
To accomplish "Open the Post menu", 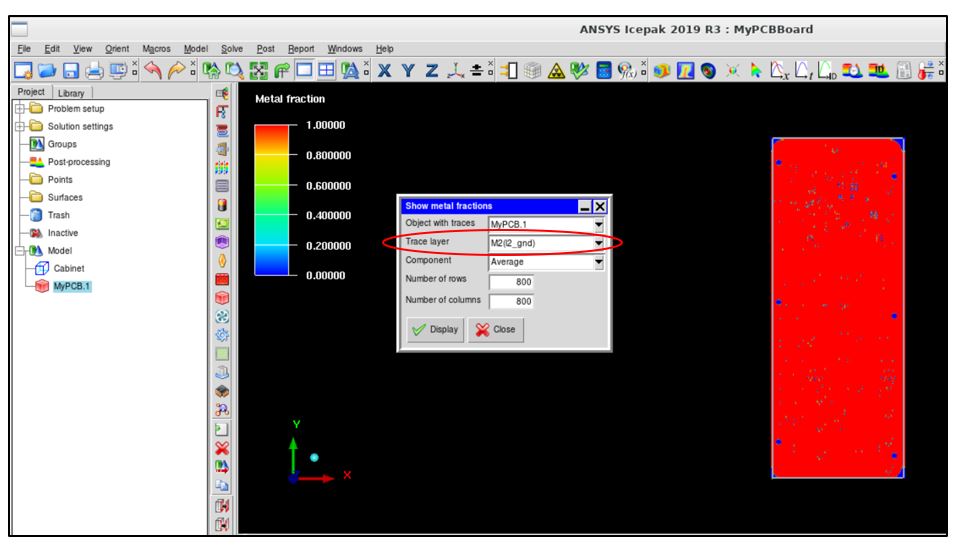I will click(265, 49).
